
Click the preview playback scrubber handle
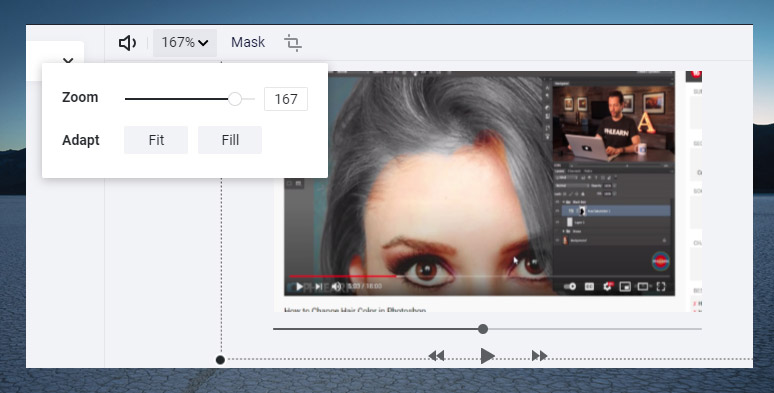pyautogui.click(x=483, y=329)
